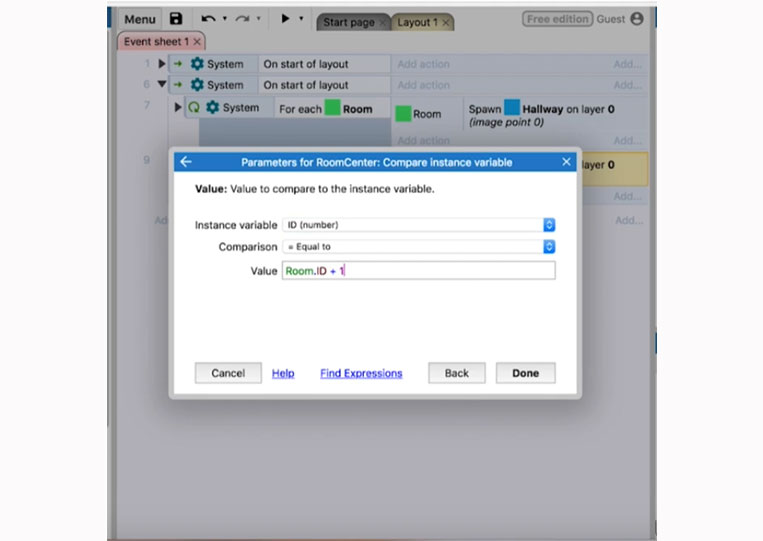763x541 pixels.
Task: Switch to the Start page tab
Action: (349, 22)
